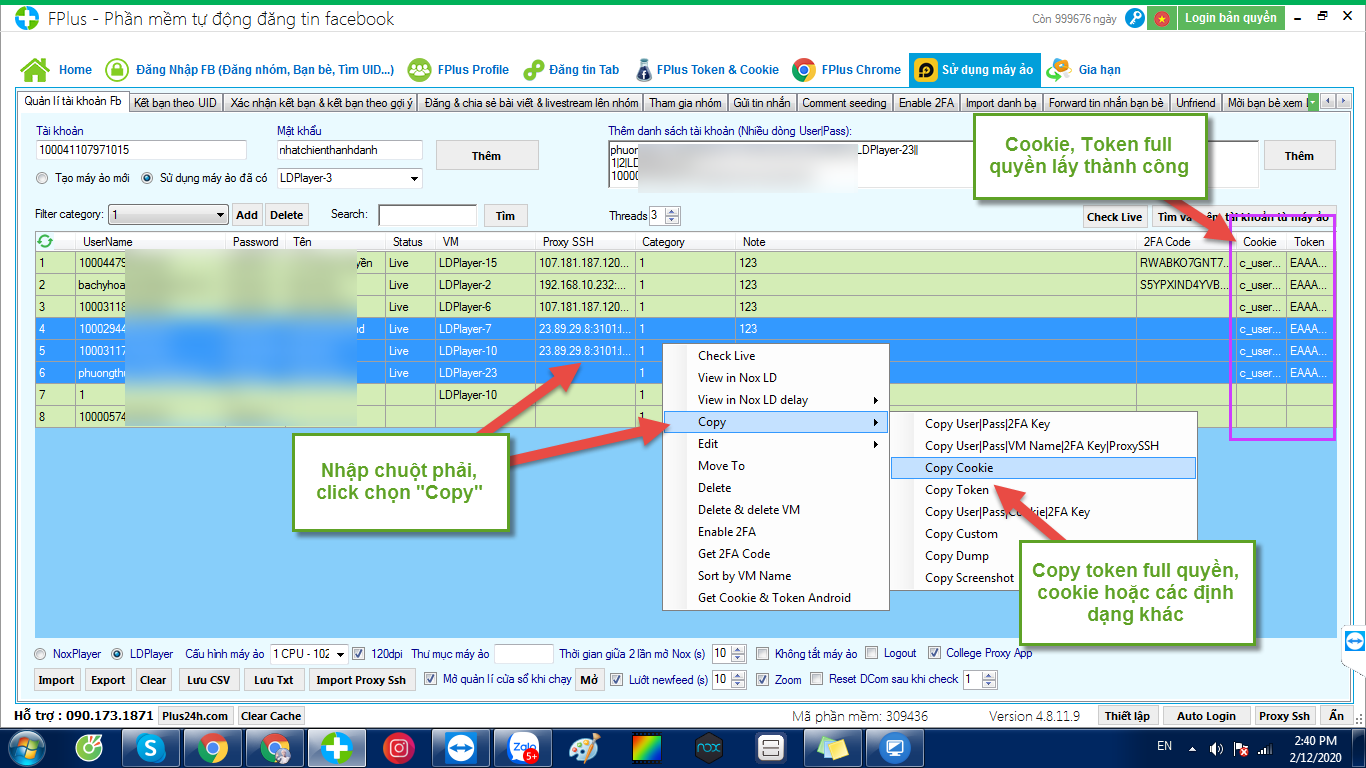Select Tạo máy ảo mới radio button
This screenshot has height=768, width=1366.
[x=41, y=179]
